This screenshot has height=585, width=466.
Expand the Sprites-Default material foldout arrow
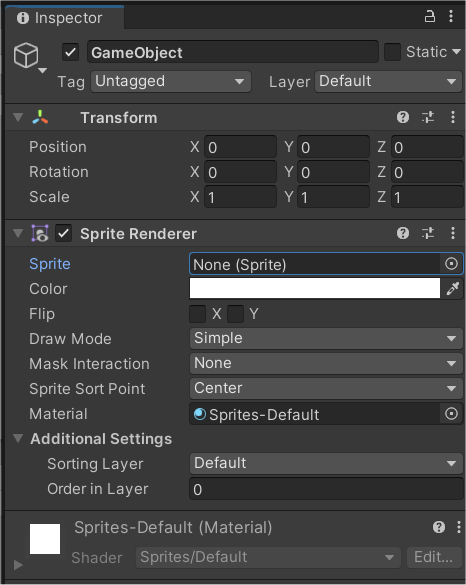click(x=18, y=565)
